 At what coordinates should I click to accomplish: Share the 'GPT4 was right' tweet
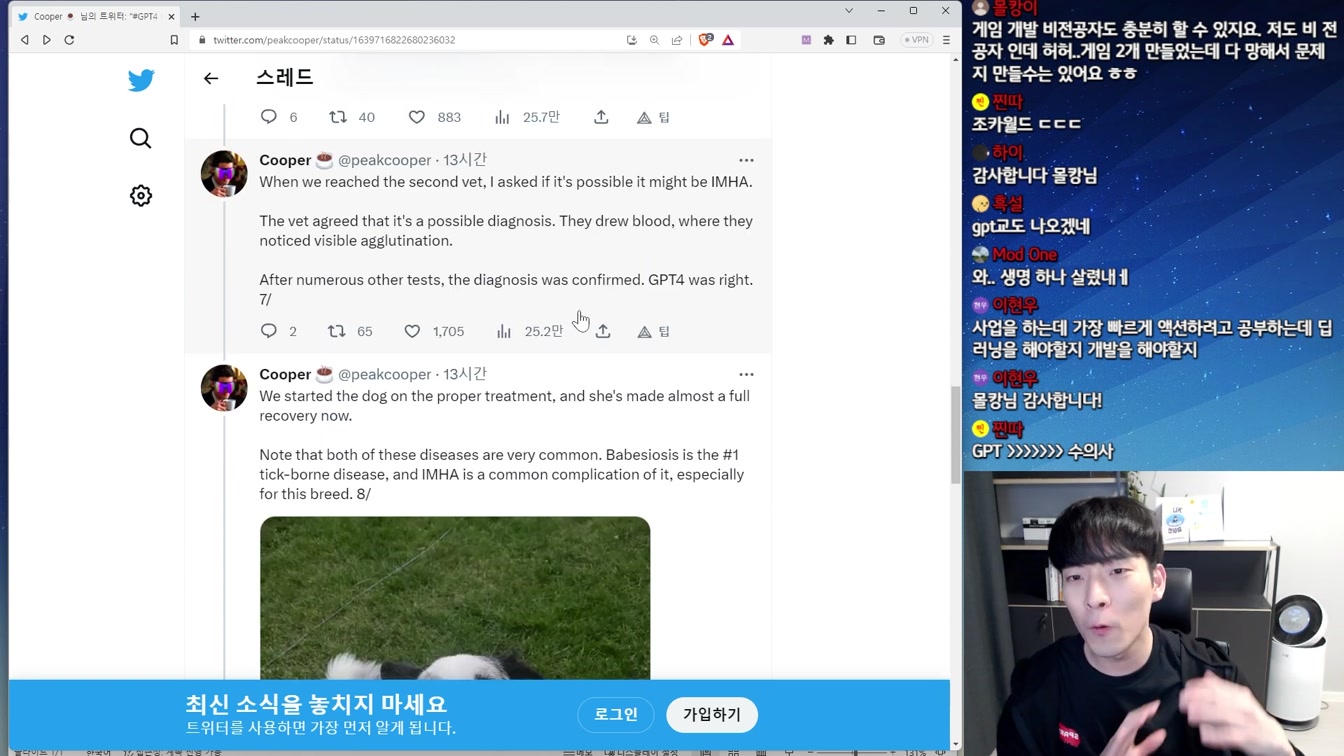pyautogui.click(x=603, y=331)
